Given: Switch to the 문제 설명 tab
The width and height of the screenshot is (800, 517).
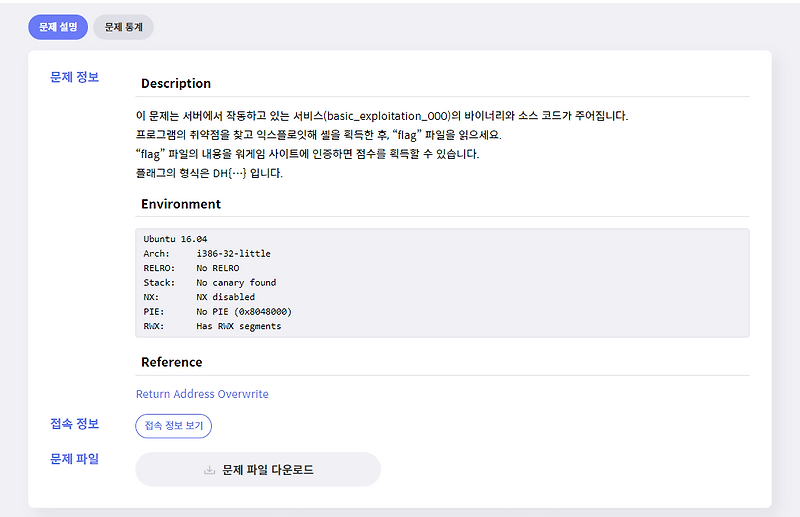Looking at the screenshot, I should click(58, 27).
